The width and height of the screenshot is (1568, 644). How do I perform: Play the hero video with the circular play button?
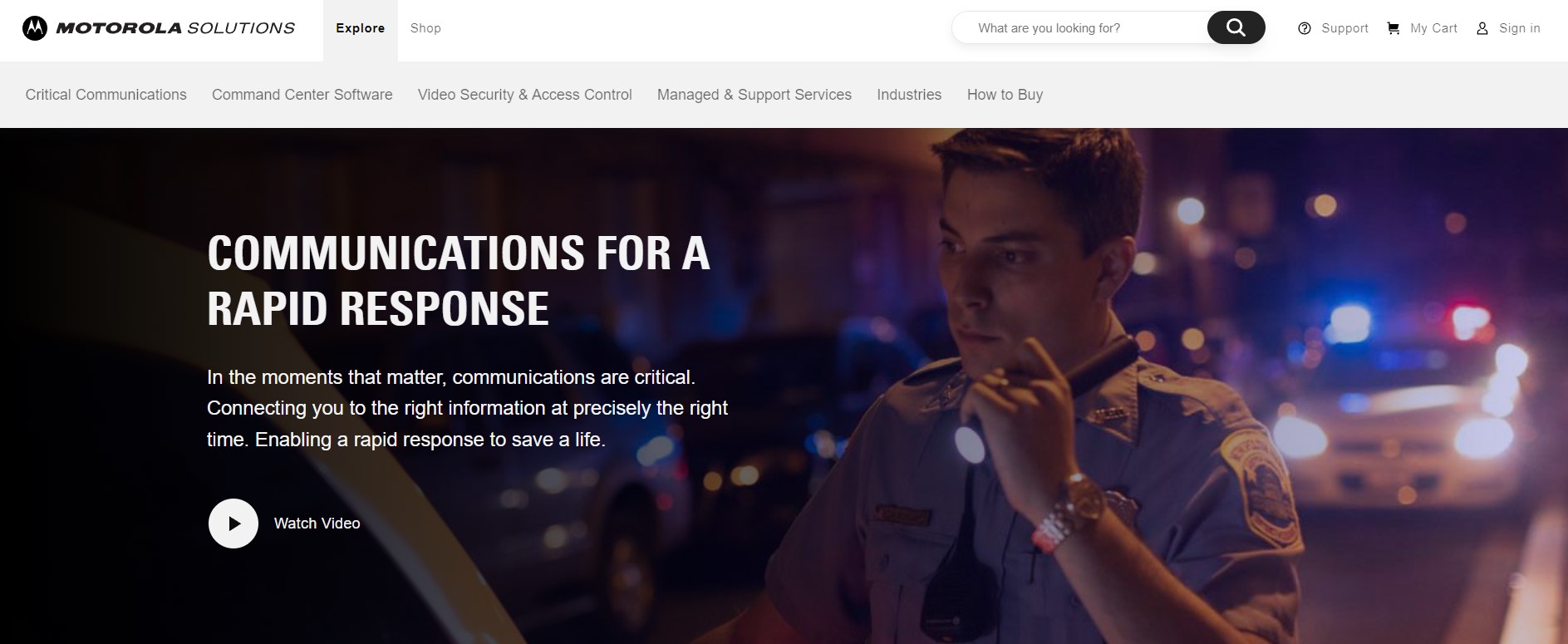tap(233, 524)
